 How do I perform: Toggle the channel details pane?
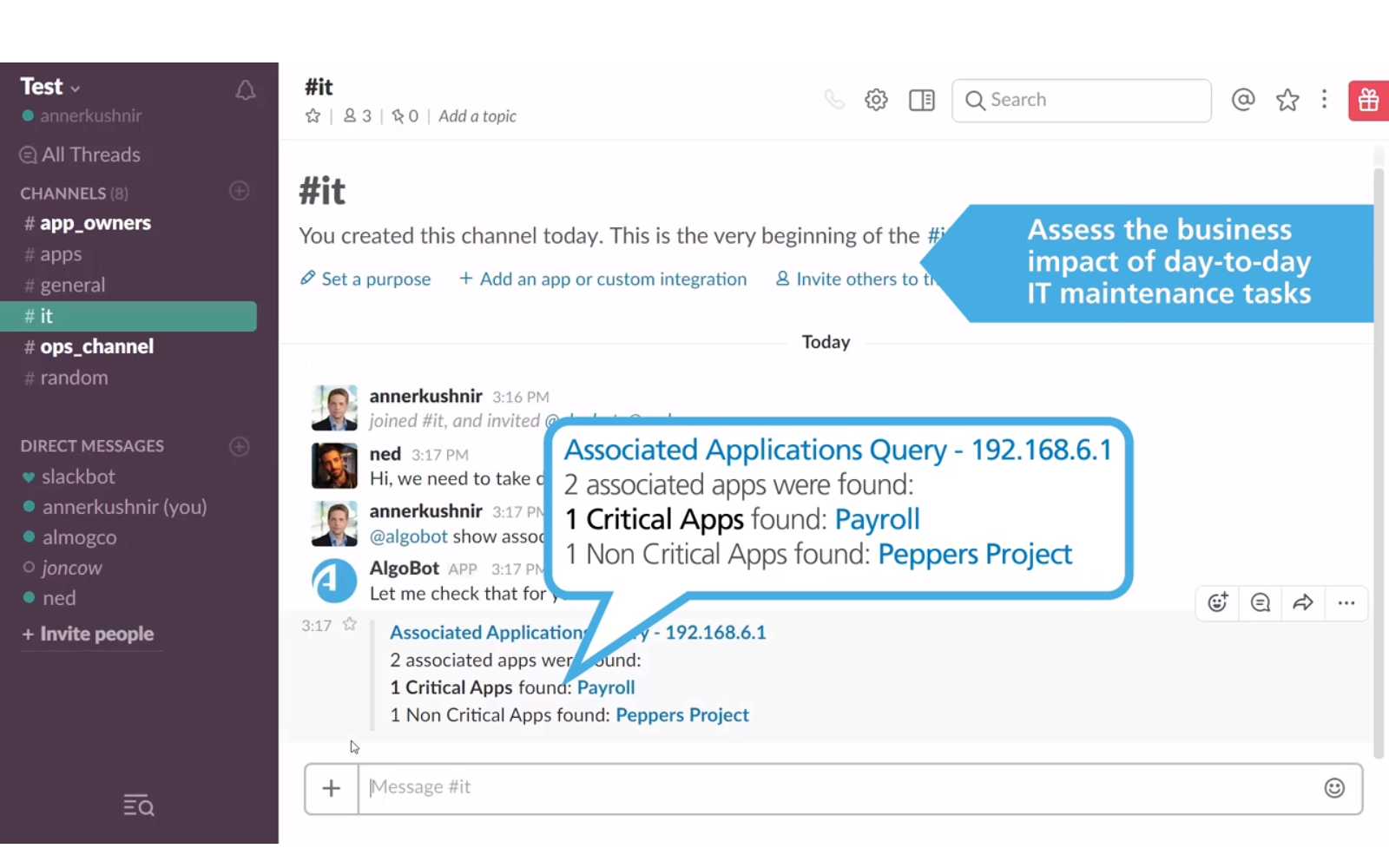[921, 100]
